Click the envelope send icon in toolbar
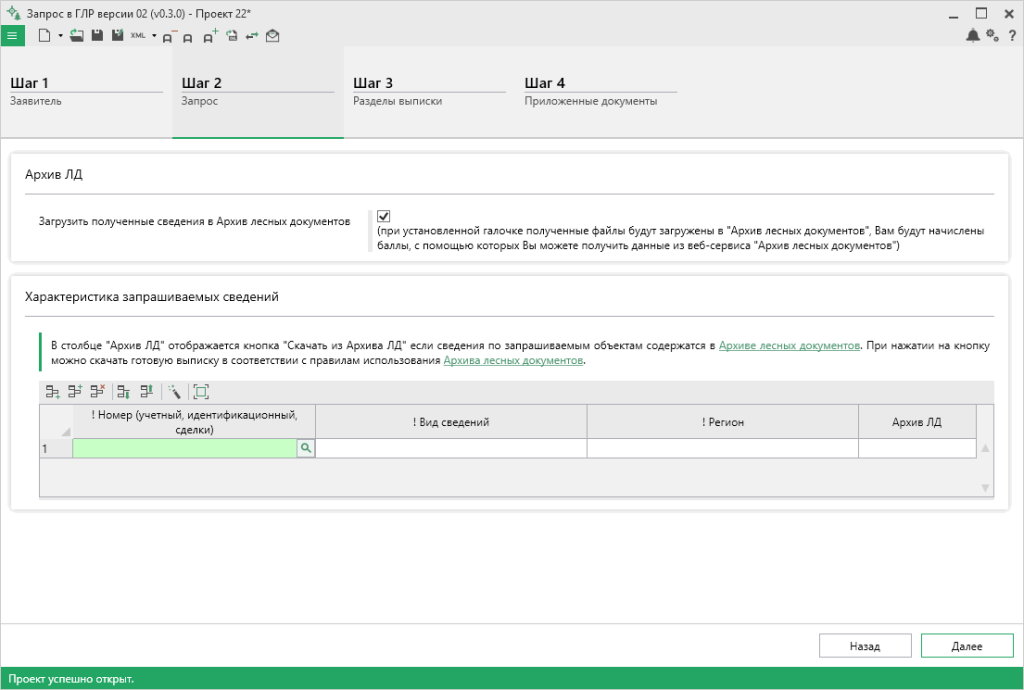The image size is (1024, 690). (x=273, y=35)
